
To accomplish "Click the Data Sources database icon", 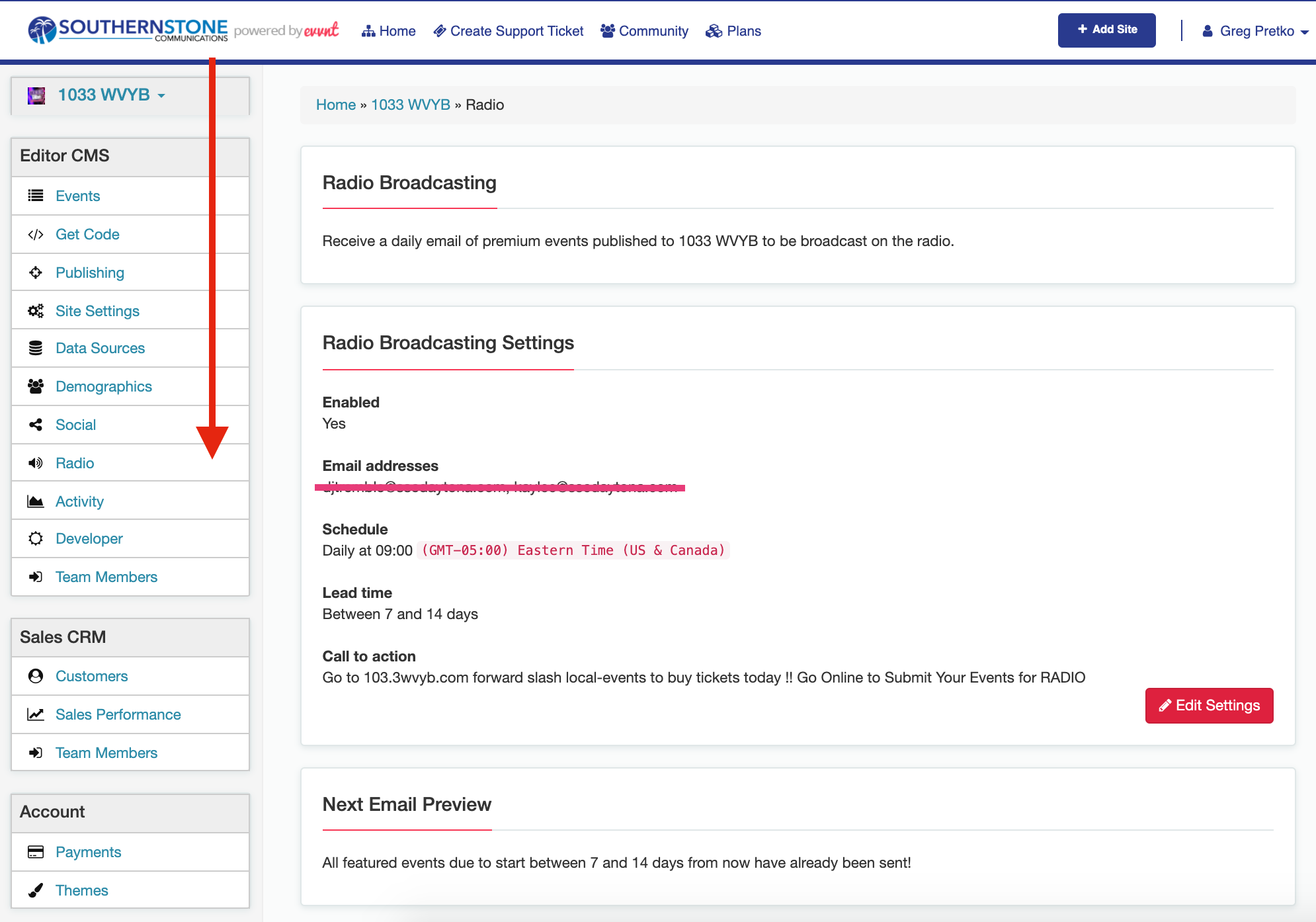I will point(36,348).
